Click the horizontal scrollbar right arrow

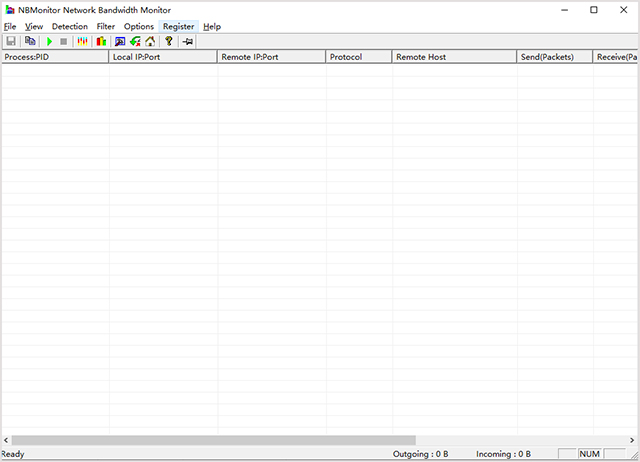coord(633,440)
